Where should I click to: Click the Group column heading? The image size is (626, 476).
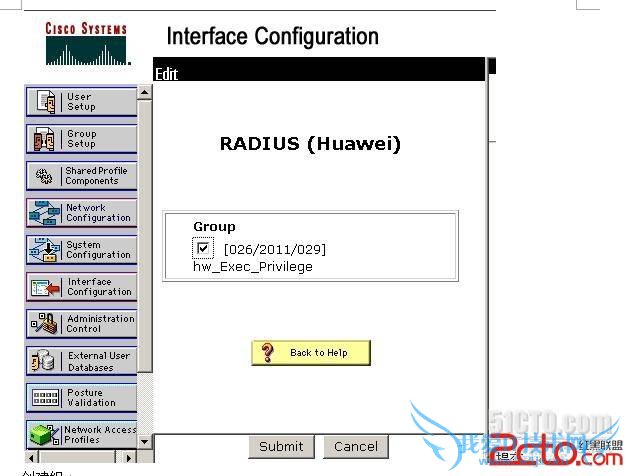[x=214, y=227]
